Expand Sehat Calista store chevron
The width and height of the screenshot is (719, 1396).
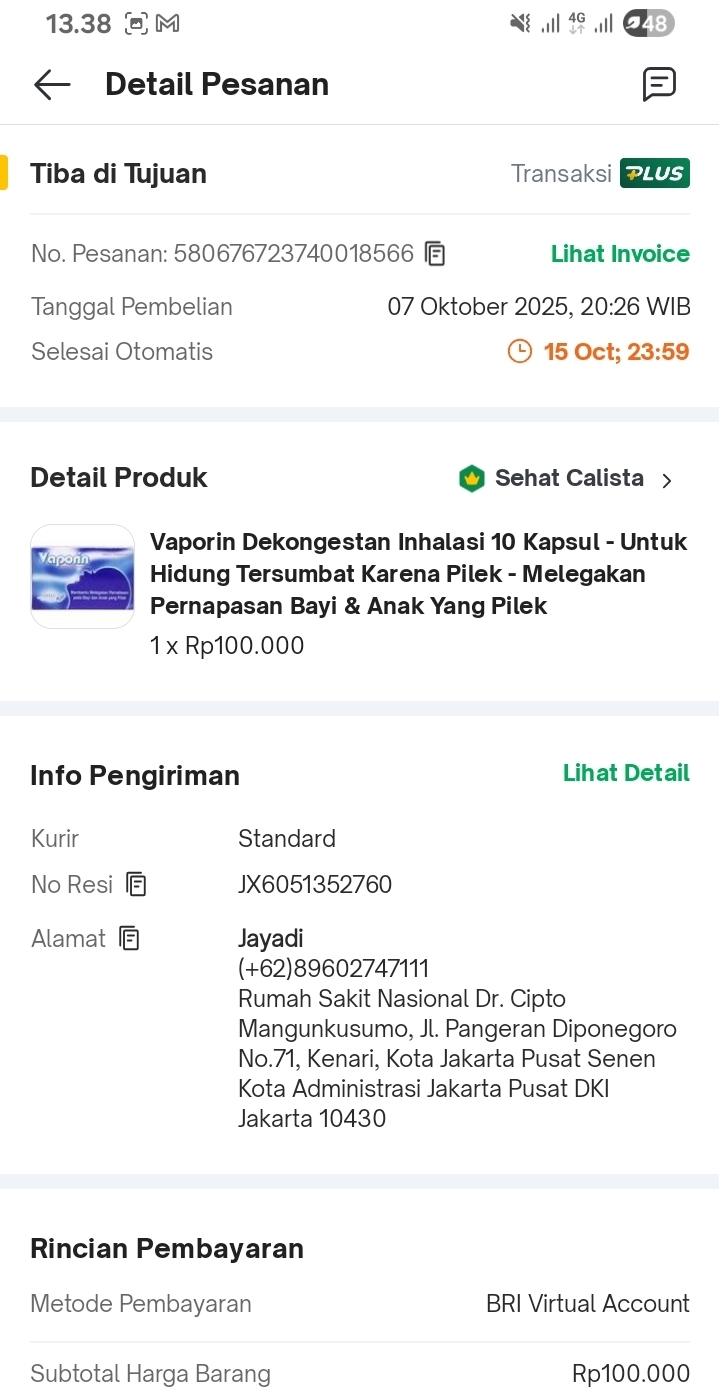667,480
